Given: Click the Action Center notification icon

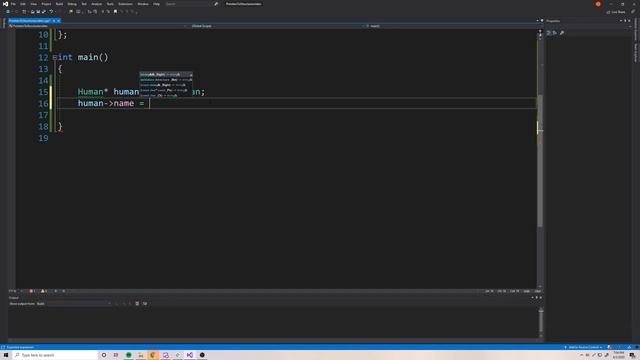Looking at the screenshot, I should 632,356.
